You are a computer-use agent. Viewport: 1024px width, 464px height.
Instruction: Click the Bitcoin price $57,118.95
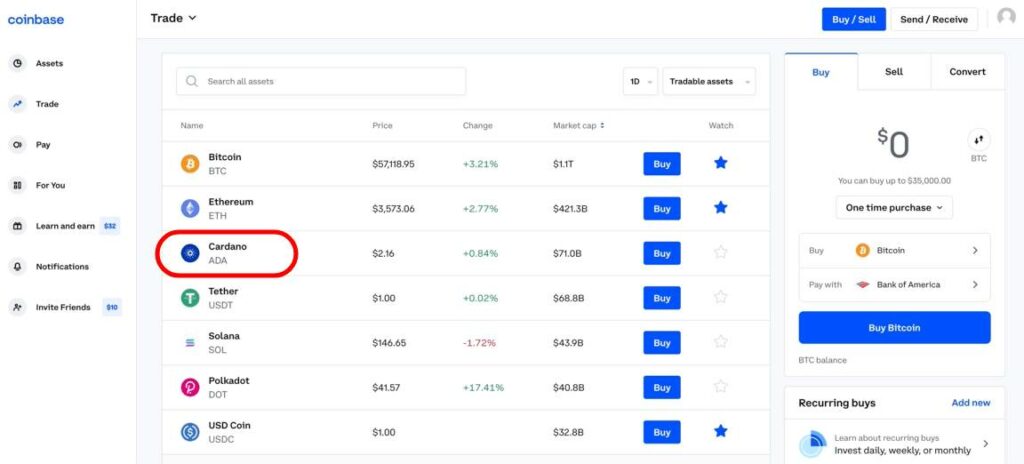[x=393, y=164]
